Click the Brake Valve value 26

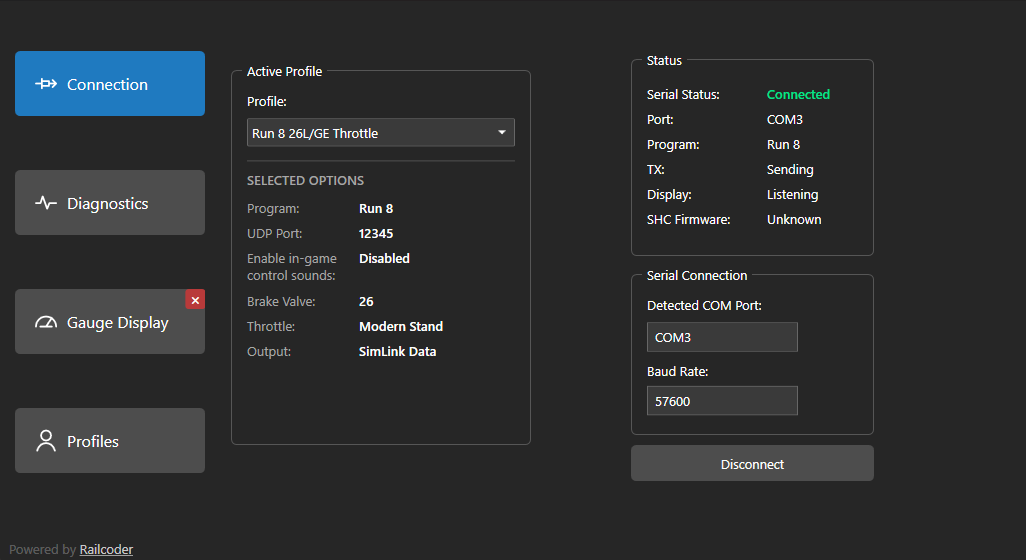[x=366, y=302]
